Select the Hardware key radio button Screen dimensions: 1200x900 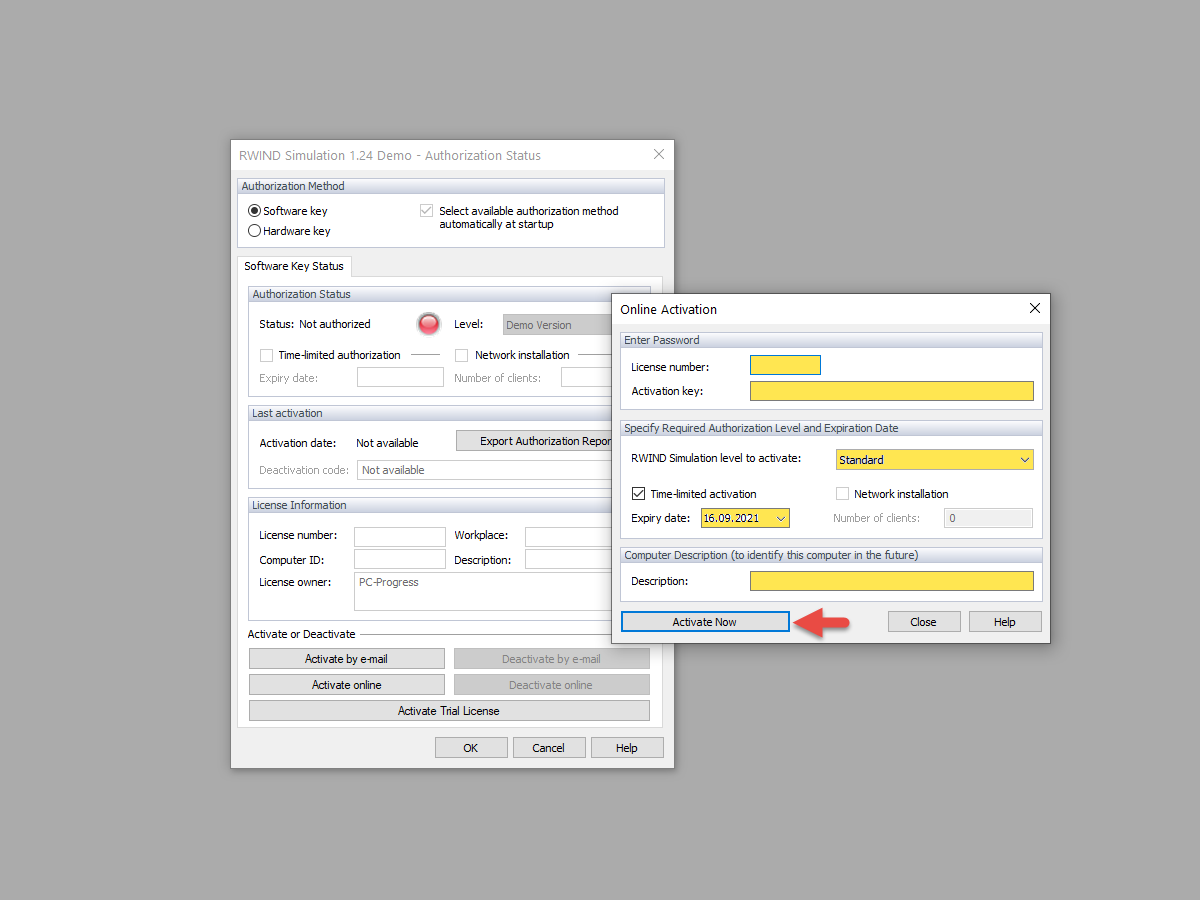[x=255, y=231]
